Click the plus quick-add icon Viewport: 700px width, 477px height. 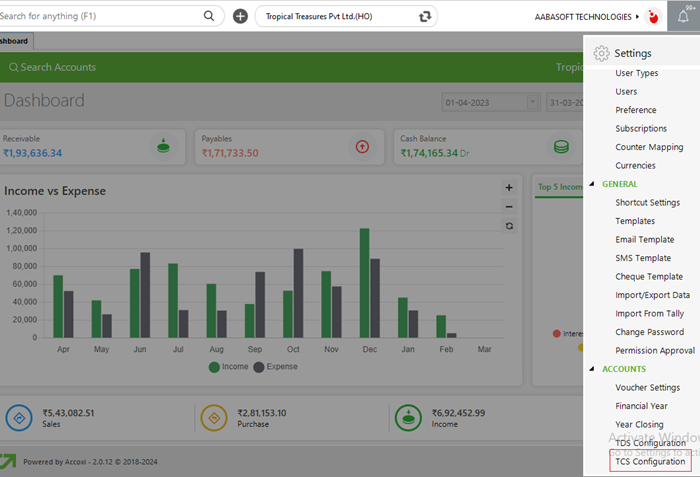coord(240,16)
